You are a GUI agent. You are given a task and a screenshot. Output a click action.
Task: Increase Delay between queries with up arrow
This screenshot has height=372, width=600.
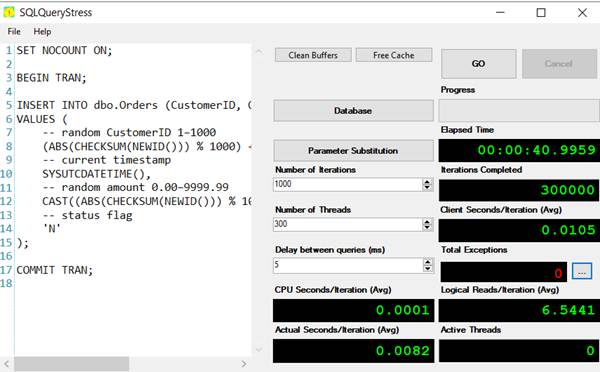pyautogui.click(x=427, y=262)
